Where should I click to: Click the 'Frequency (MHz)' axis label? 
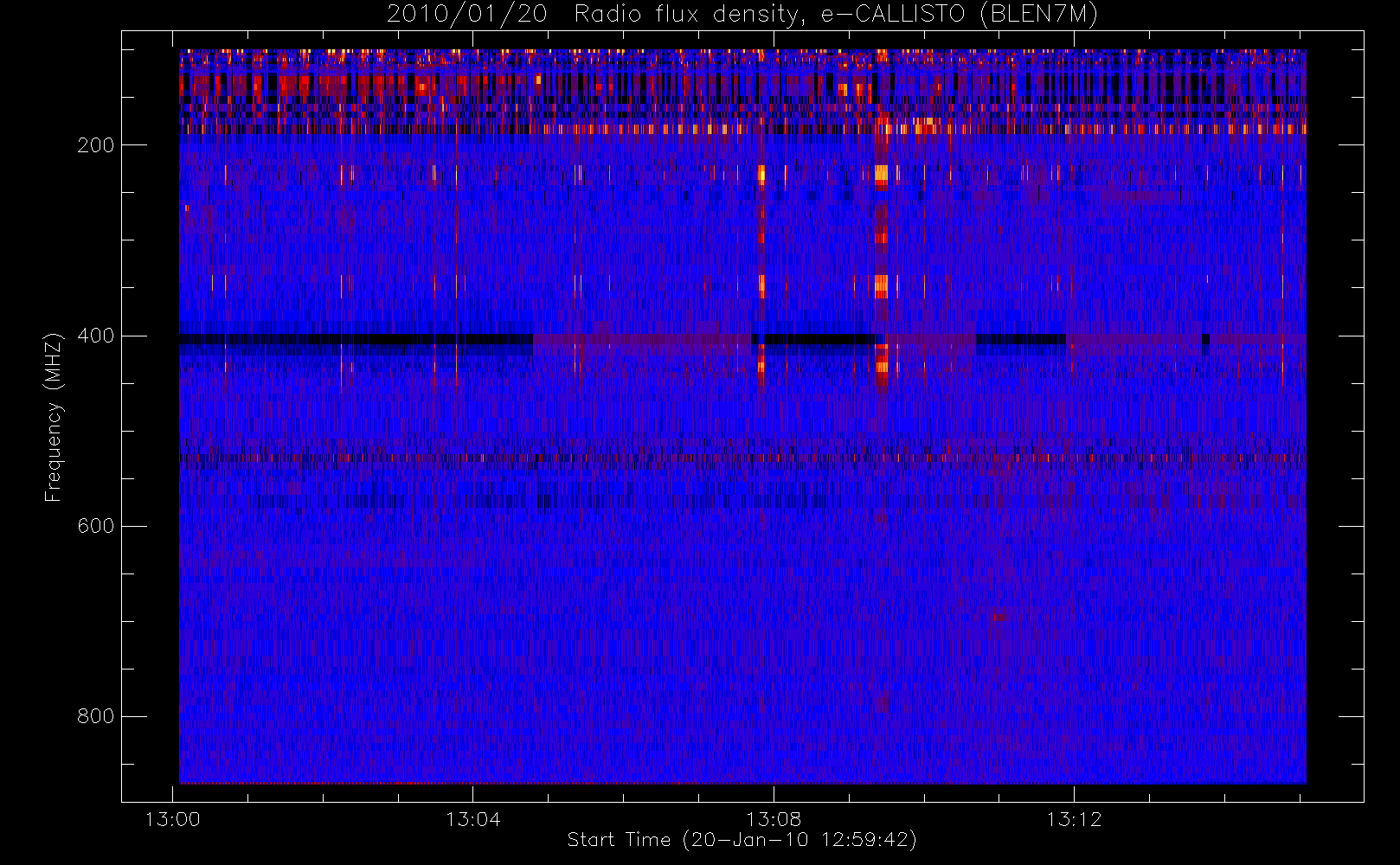pyautogui.click(x=54, y=417)
